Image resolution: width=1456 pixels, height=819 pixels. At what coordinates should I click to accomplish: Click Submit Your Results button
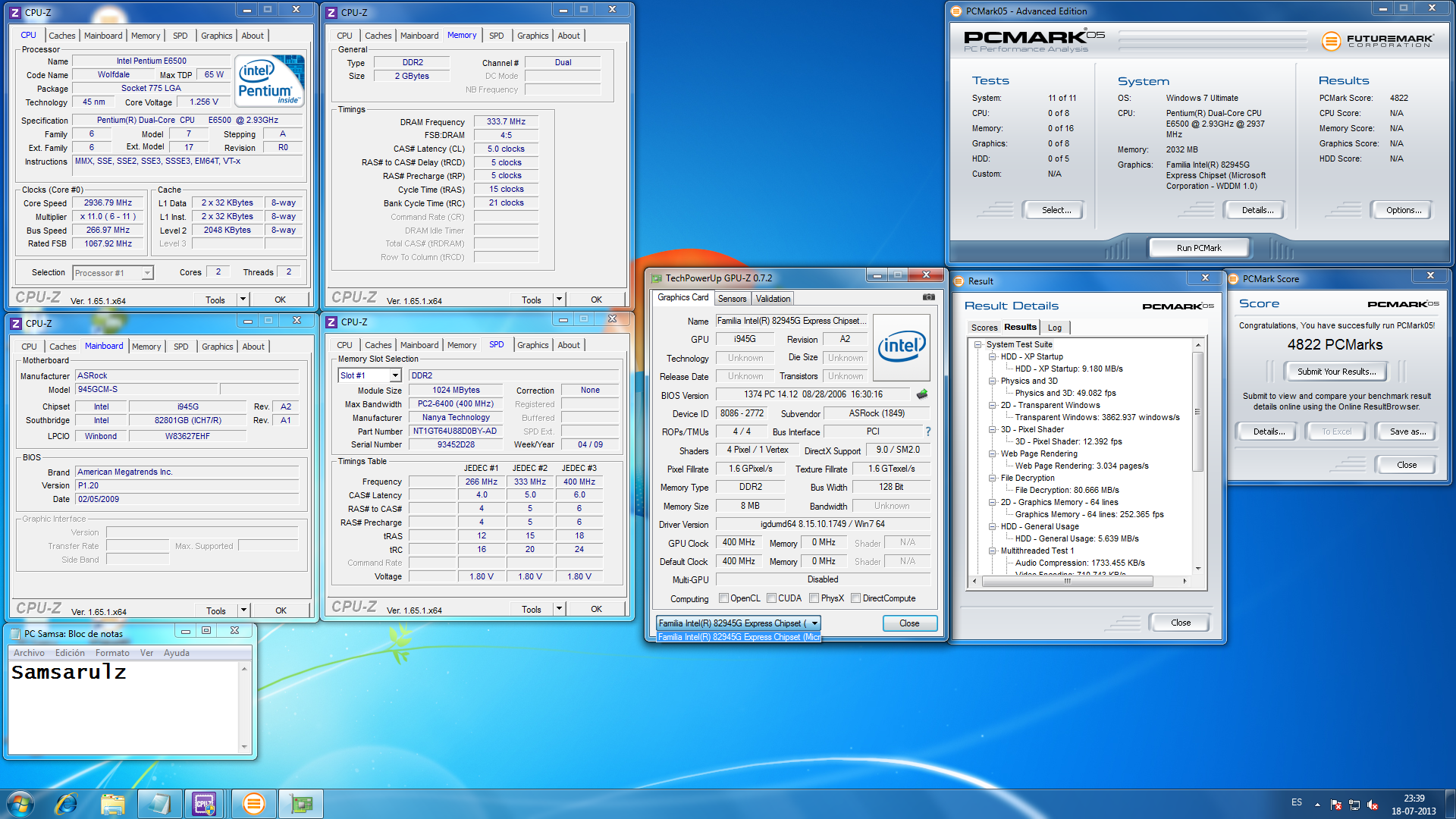tap(1336, 372)
